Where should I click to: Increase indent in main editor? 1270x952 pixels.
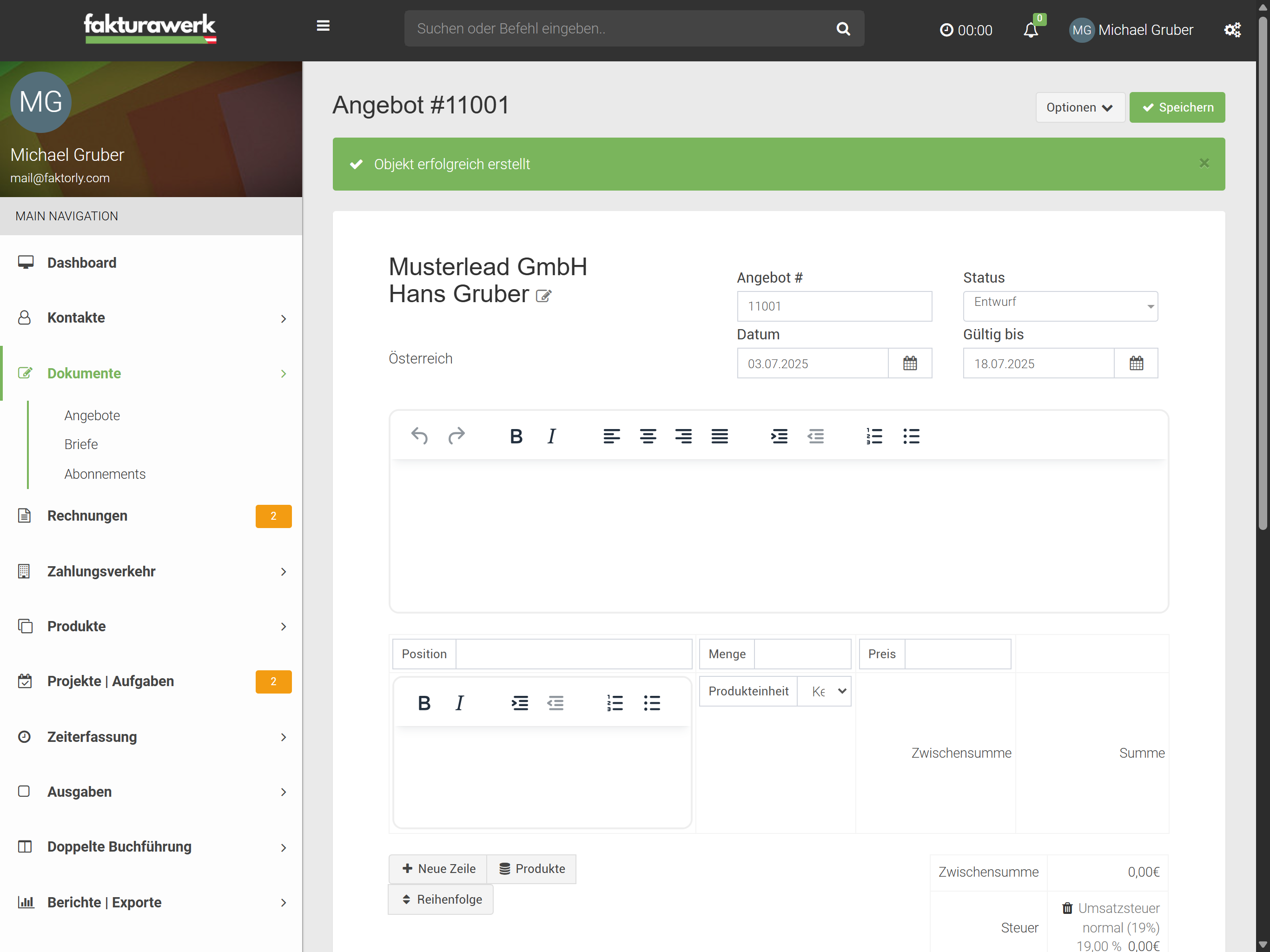point(779,436)
